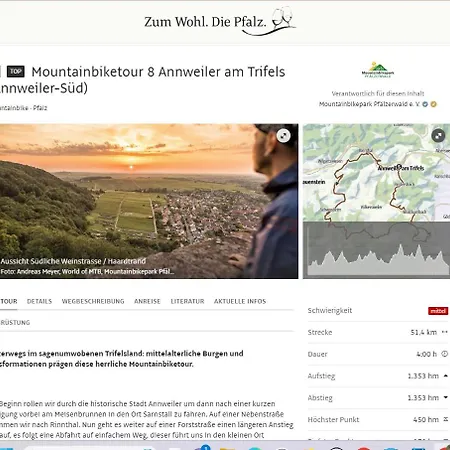The width and height of the screenshot is (450, 450).
Task: Open the Mountainbikepark Pfälzerwald e. V. author link
Action: click(x=369, y=104)
